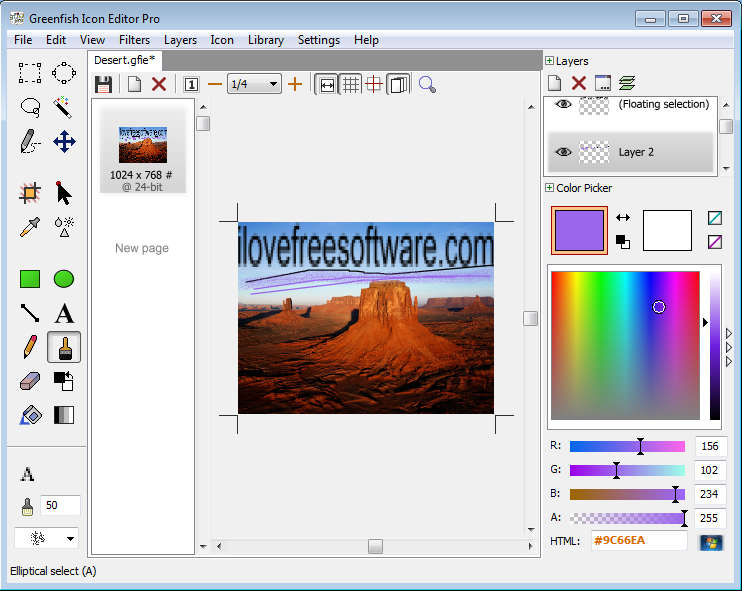The image size is (742, 591).
Task: Adjust the R red channel slider
Action: click(627, 446)
